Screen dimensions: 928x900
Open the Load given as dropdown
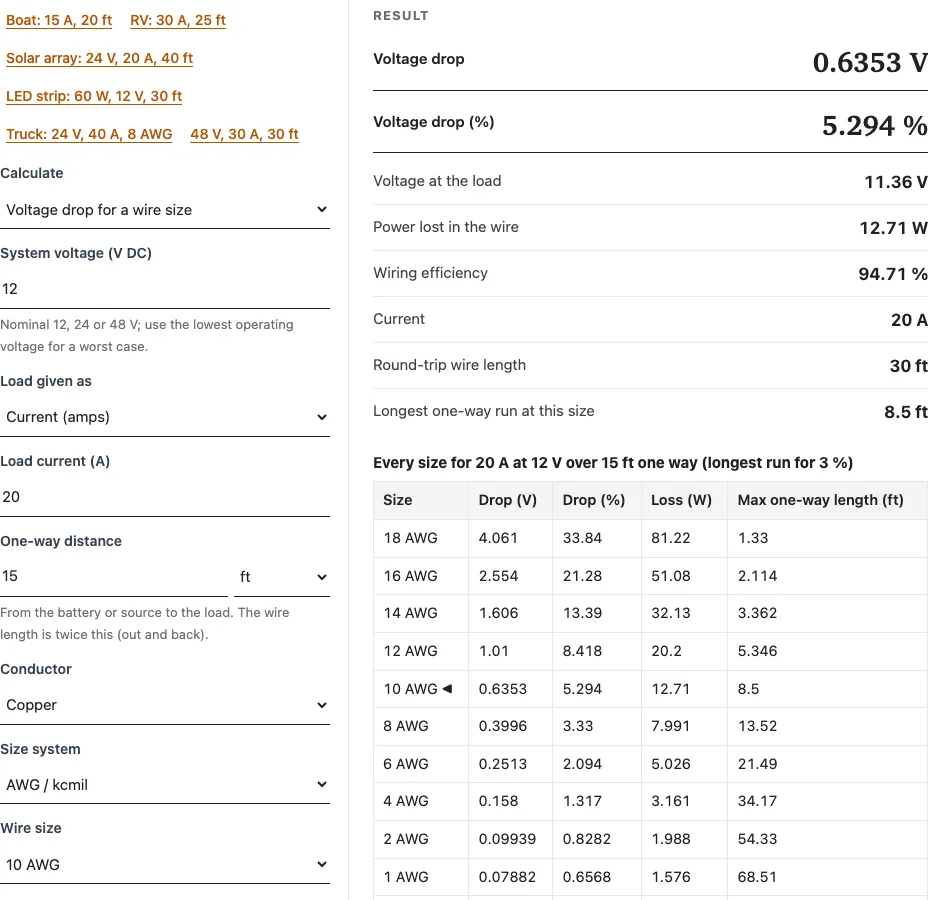[x=165, y=417]
